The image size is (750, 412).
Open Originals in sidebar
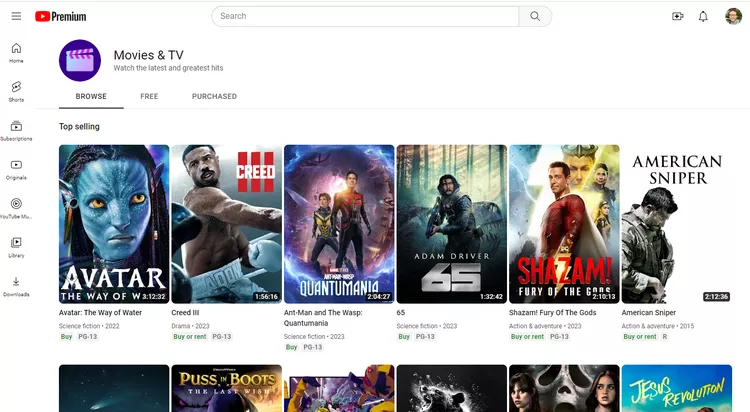pyautogui.click(x=16, y=169)
